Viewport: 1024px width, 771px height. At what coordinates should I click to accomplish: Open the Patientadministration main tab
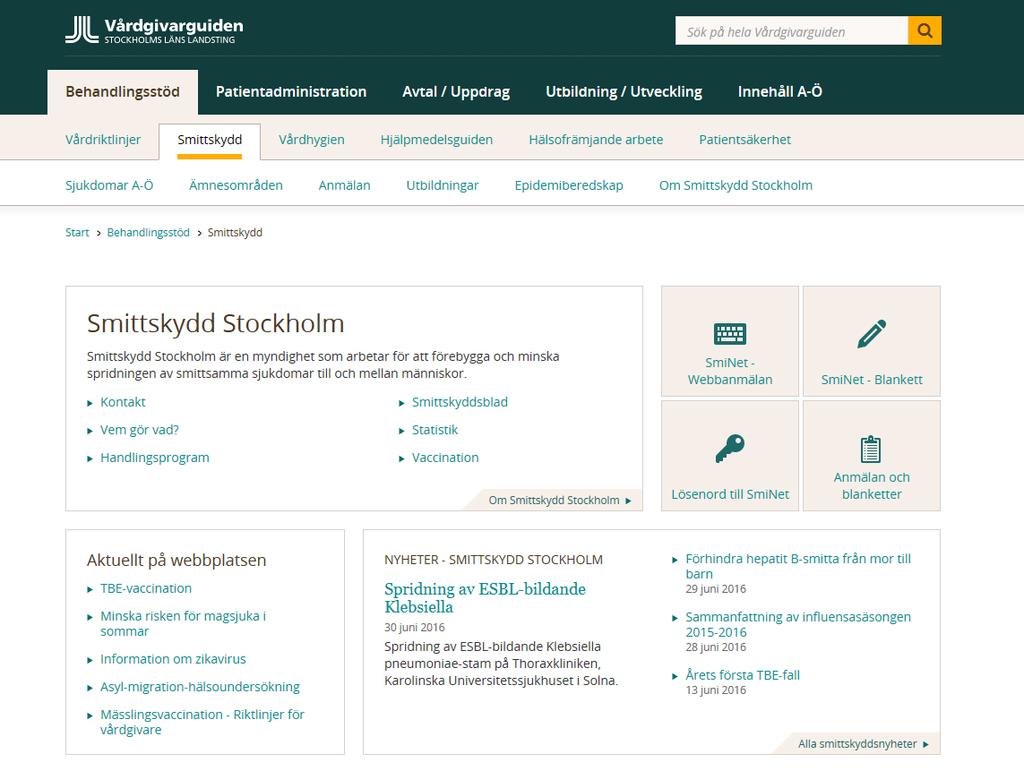pos(291,92)
